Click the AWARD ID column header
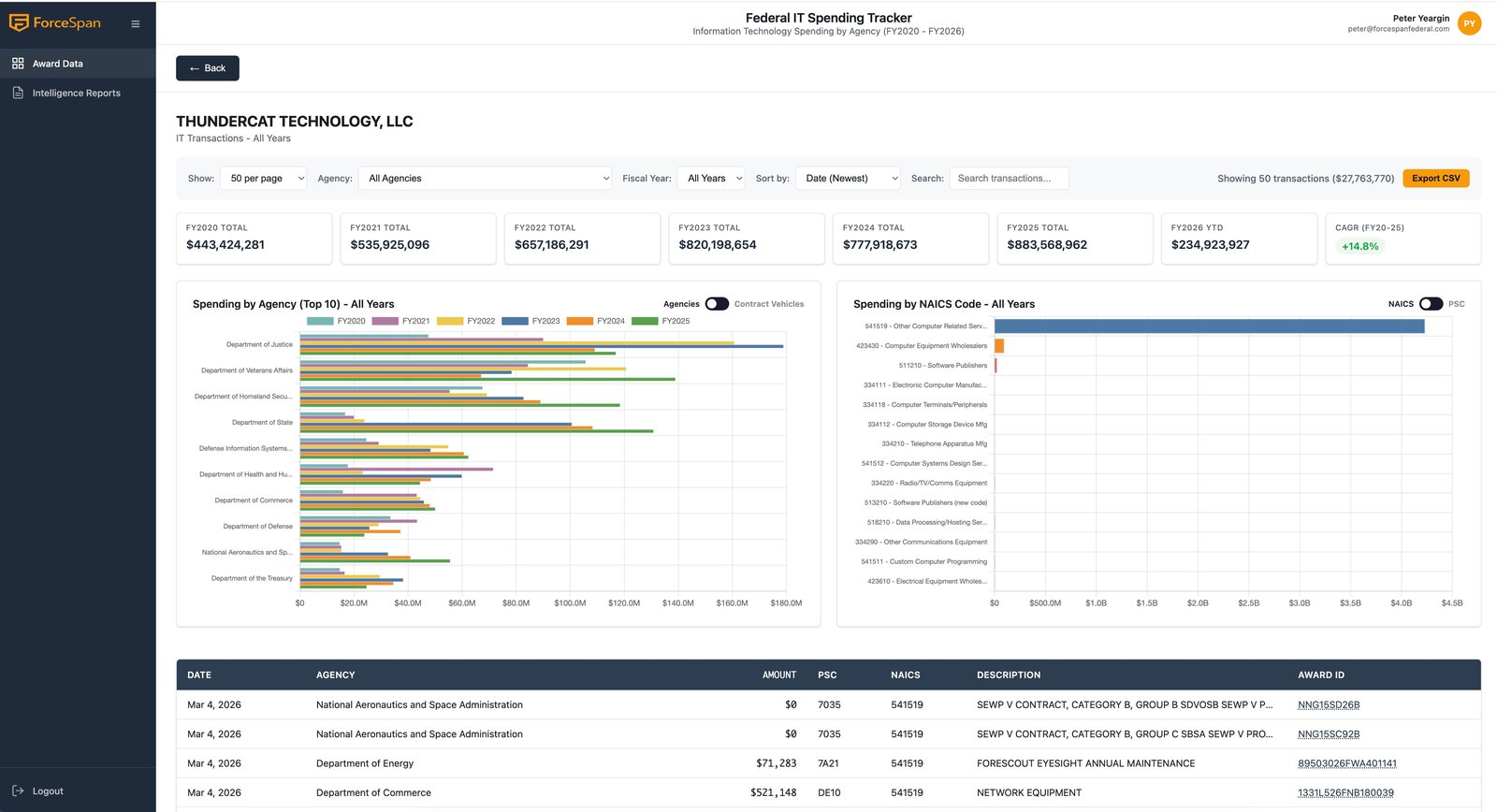Viewport: 1497px width, 812px height. 1321,674
